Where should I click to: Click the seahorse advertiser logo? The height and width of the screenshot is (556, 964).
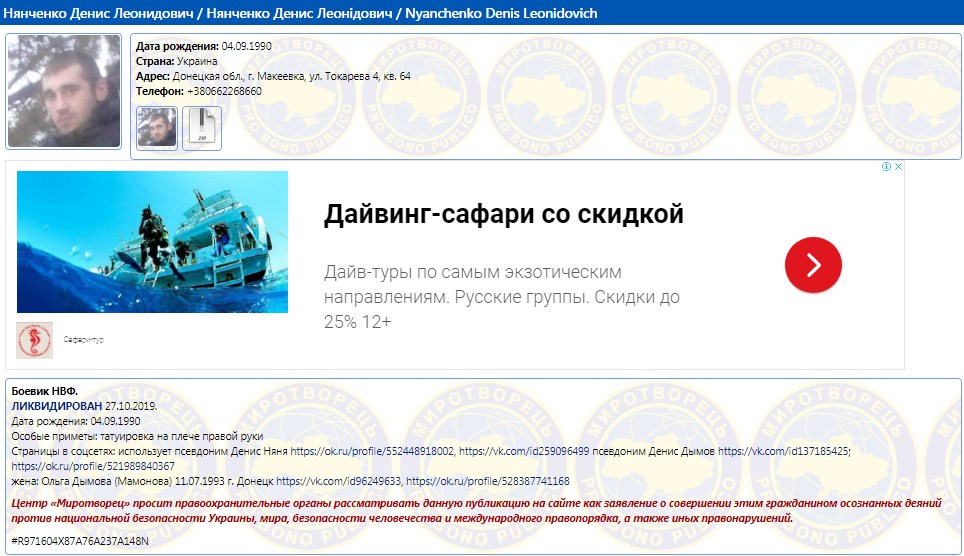[34, 340]
